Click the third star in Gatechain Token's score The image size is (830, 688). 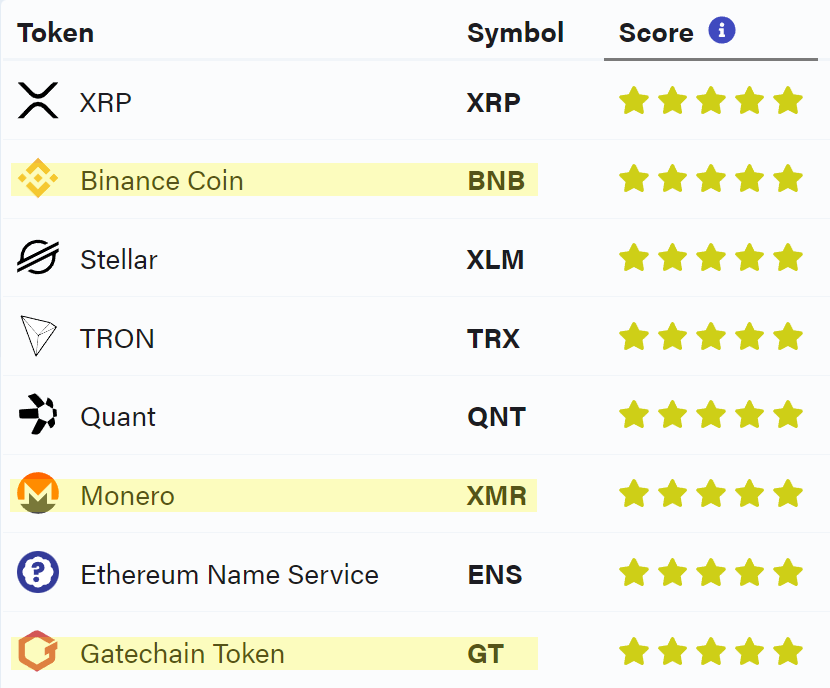pos(711,651)
